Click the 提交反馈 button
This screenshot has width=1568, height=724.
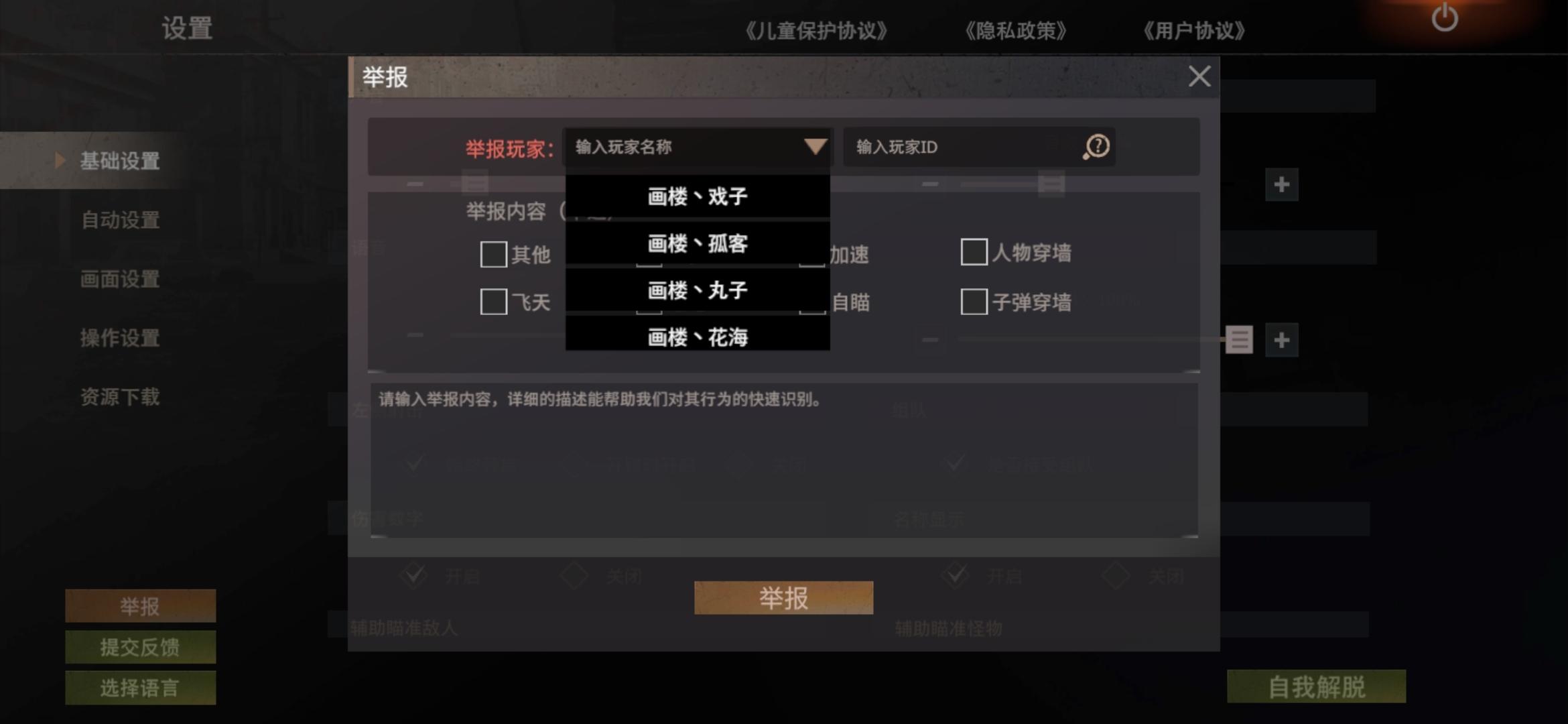coord(140,647)
